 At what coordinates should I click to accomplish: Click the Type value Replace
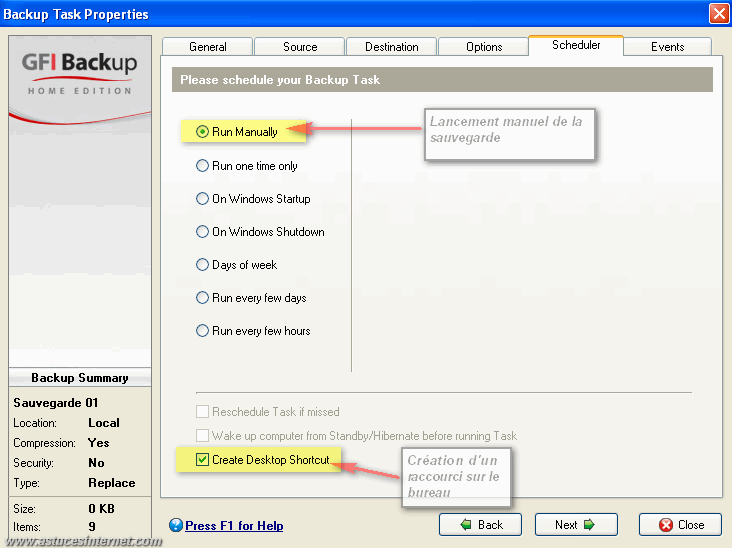coord(112,483)
